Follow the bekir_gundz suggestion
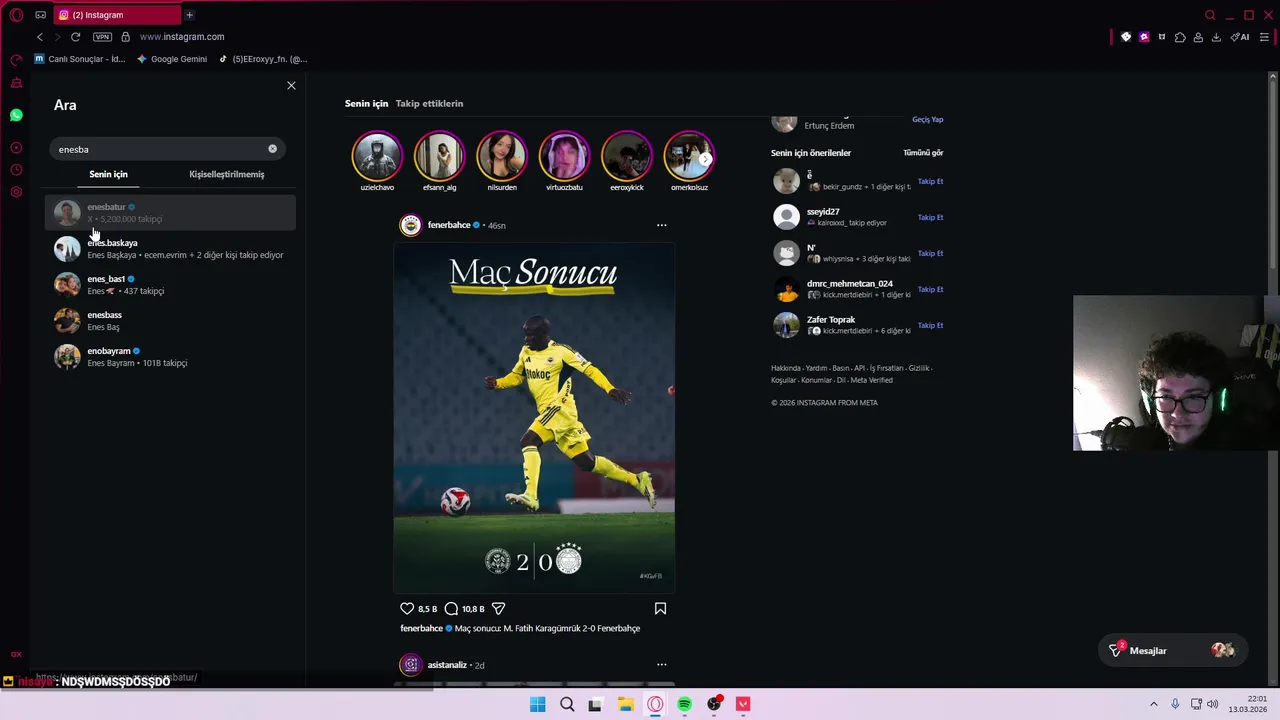This screenshot has width=1280, height=720. point(930,181)
